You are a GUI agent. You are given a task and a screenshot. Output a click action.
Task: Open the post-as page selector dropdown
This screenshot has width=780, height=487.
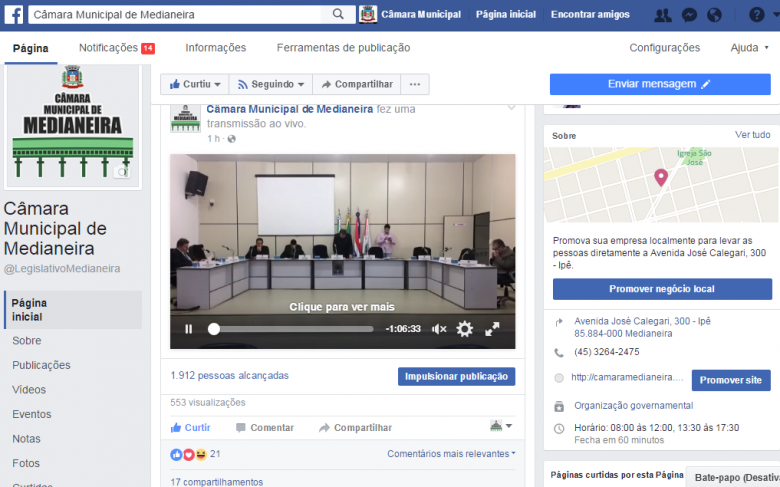501,426
